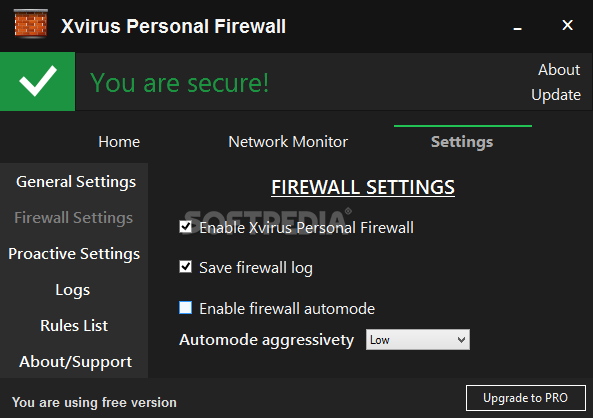Open General Settings in the sidebar
593x418 pixels.
tap(76, 182)
